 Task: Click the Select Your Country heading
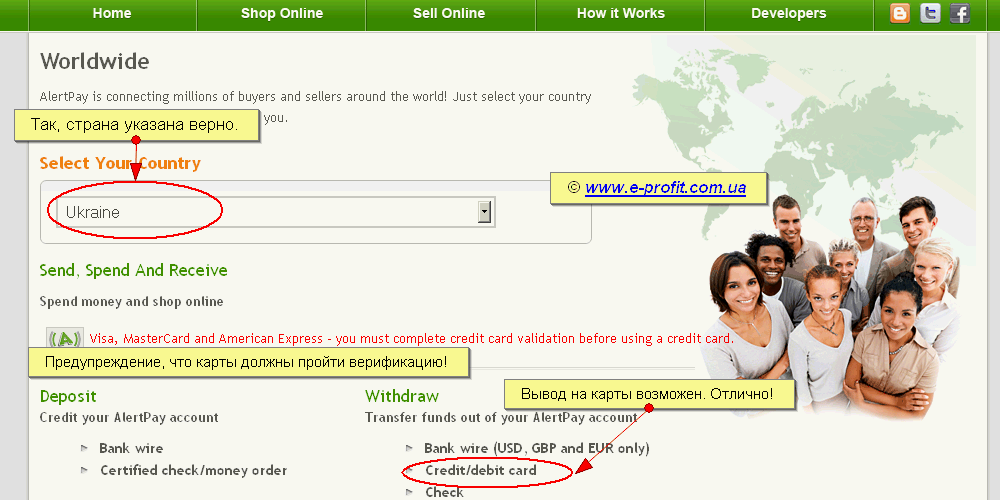pos(120,163)
